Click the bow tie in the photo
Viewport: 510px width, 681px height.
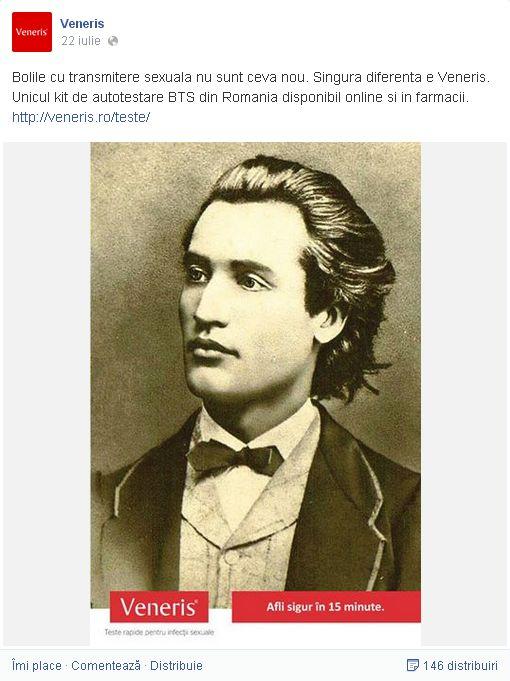(x=235, y=457)
